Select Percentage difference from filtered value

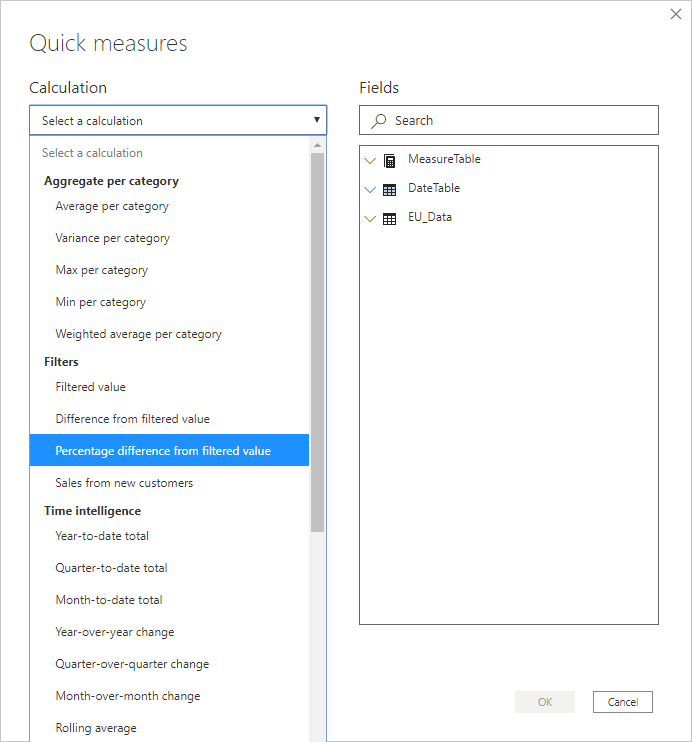coord(169,450)
